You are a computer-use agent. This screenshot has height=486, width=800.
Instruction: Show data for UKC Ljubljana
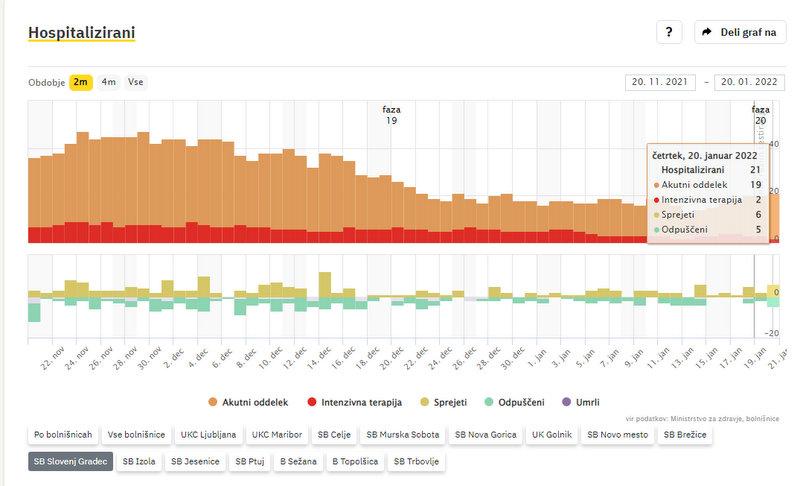pyautogui.click(x=208, y=435)
